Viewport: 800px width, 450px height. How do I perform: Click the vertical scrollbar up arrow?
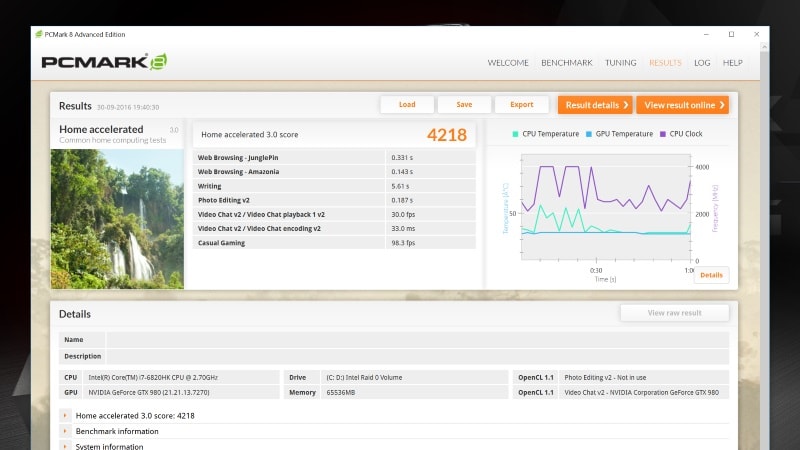(764, 47)
